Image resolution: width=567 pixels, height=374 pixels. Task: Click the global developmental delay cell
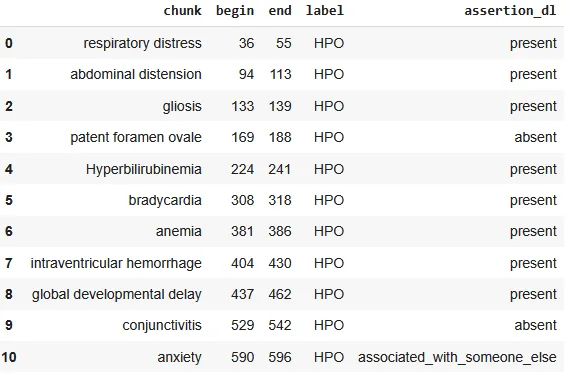(x=116, y=294)
